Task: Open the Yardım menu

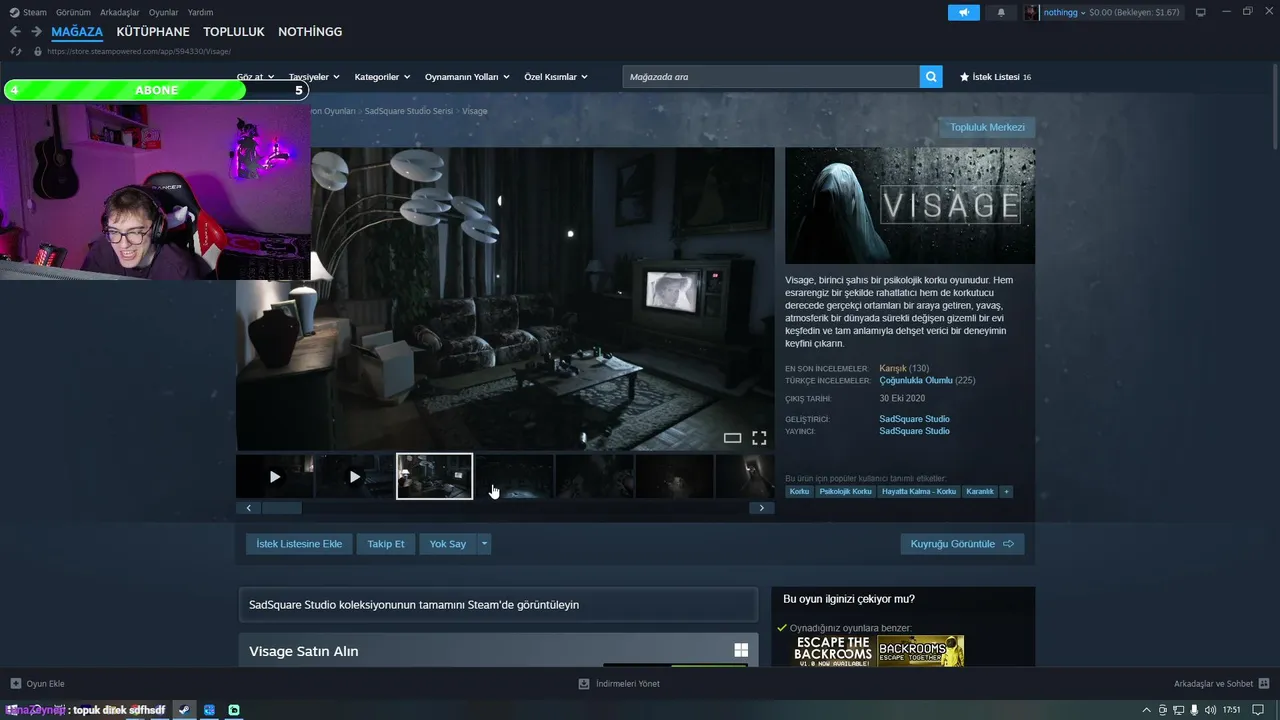Action: click(x=200, y=12)
